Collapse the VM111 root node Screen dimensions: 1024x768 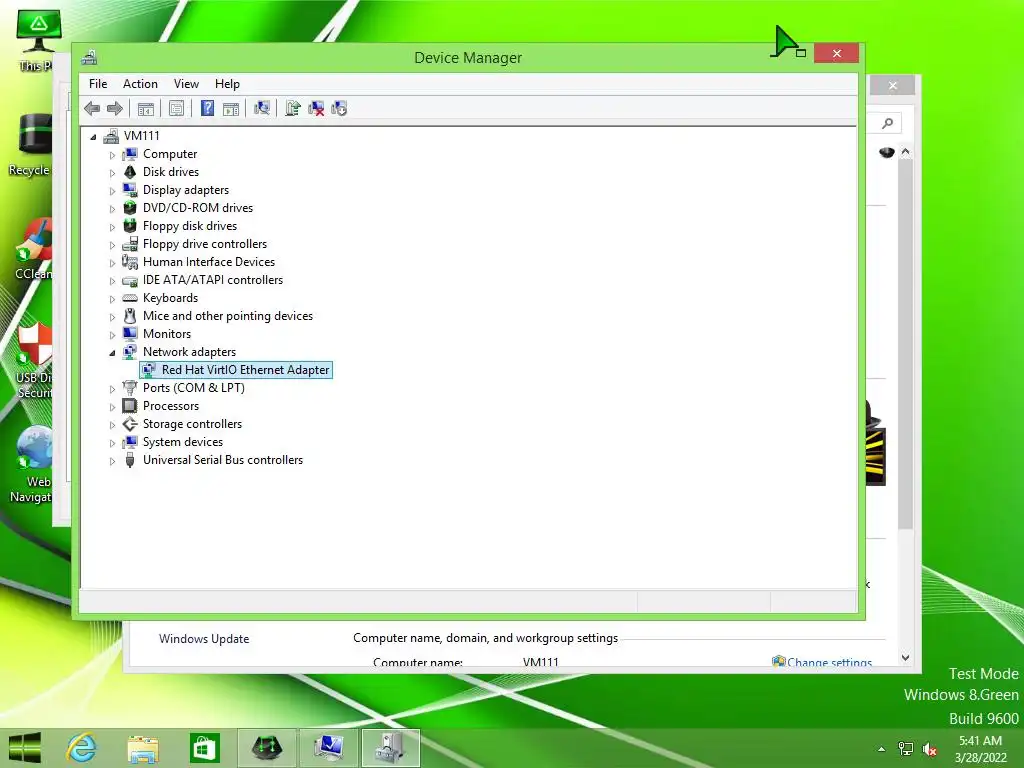93,136
